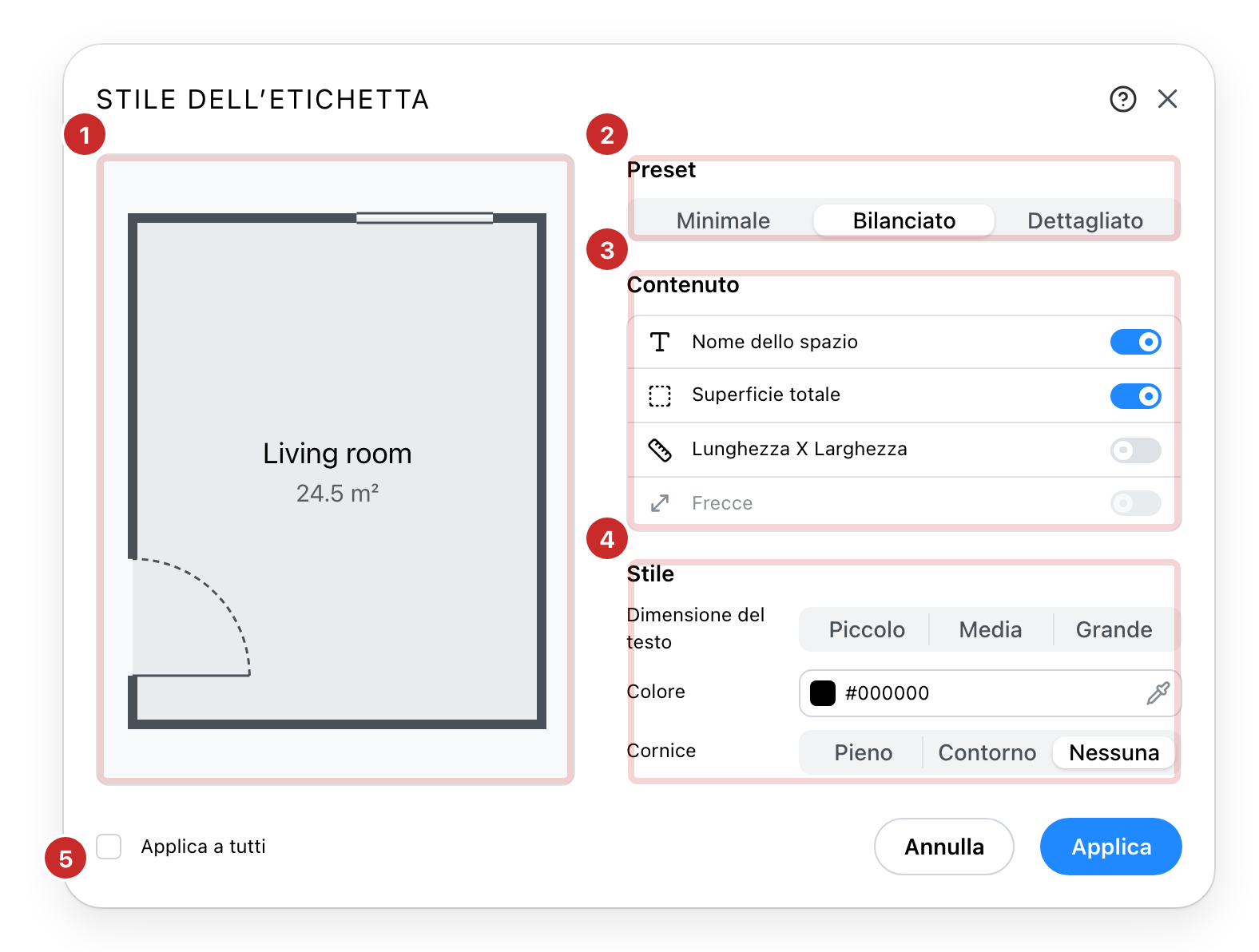This screenshot has width=1259, height=952.
Task: Click the Frecce arrows icon
Action: 659,503
